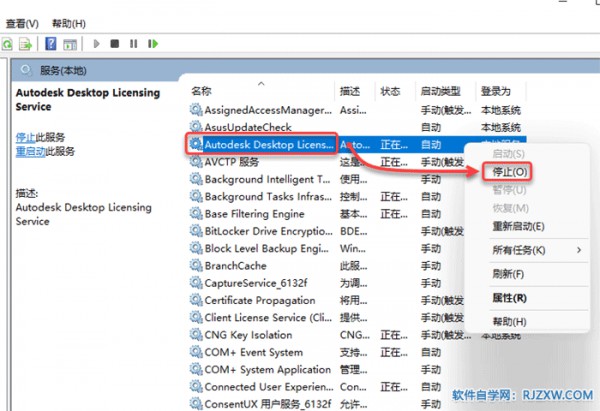Click gear icon of Connected User Experiences
600x411 pixels.
(196, 387)
